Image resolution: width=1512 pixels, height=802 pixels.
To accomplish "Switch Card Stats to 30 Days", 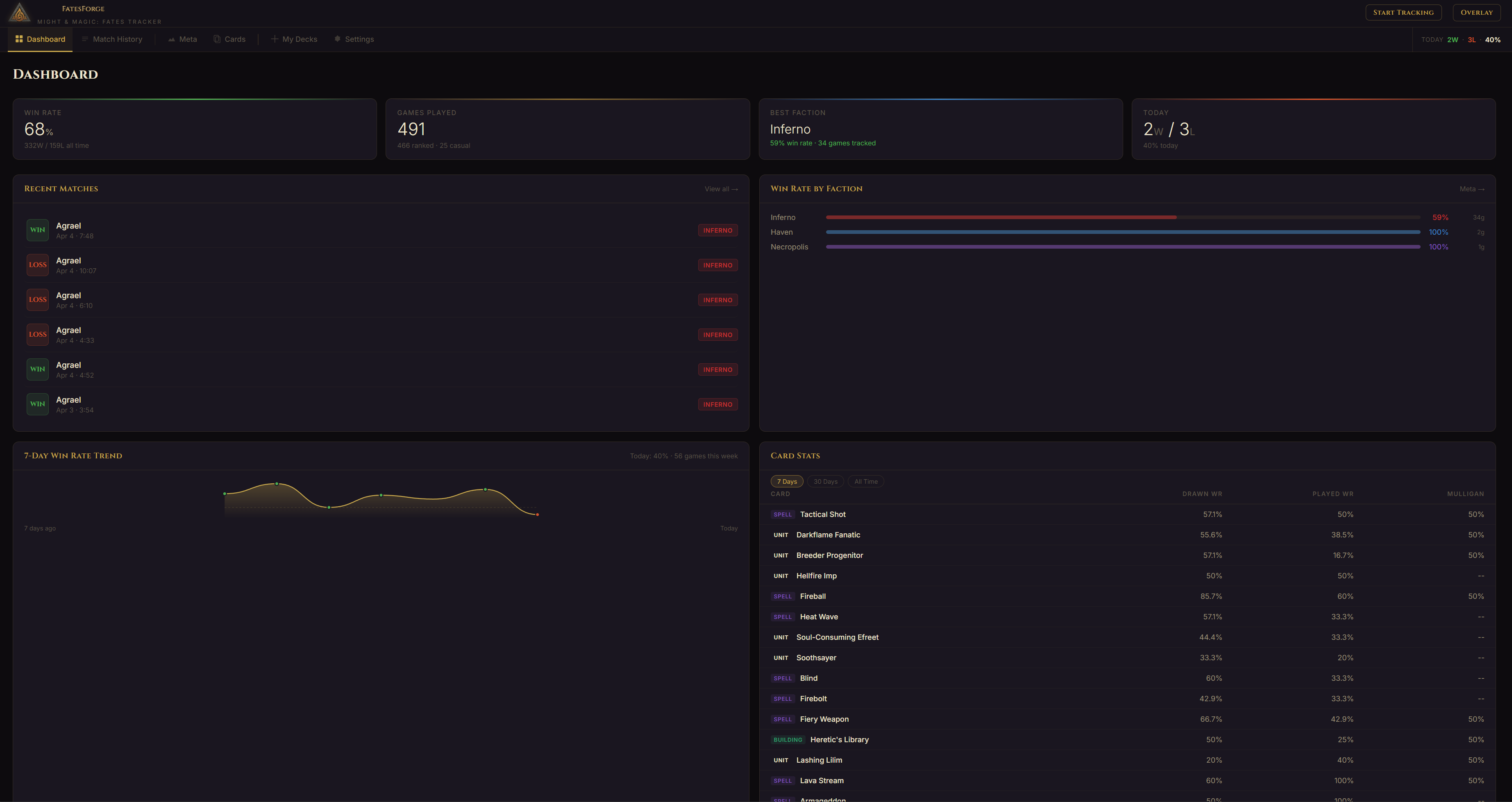I will (825, 481).
